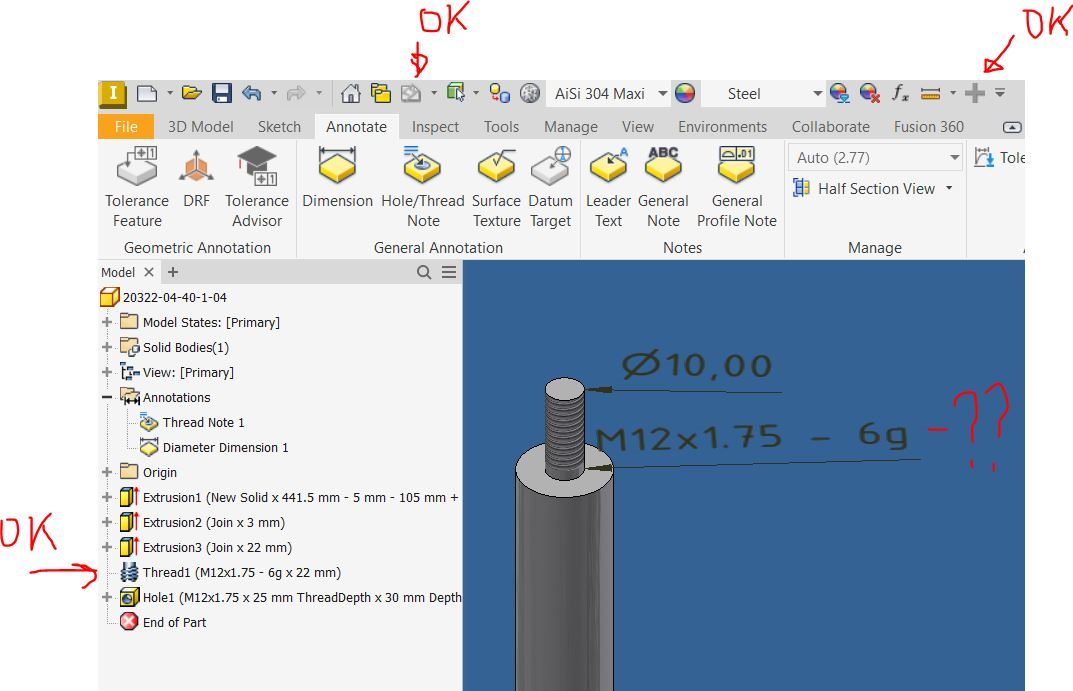Viewport: 1073px width, 691px height.
Task: Select the Dimension annotation tool
Action: pyautogui.click(x=337, y=178)
